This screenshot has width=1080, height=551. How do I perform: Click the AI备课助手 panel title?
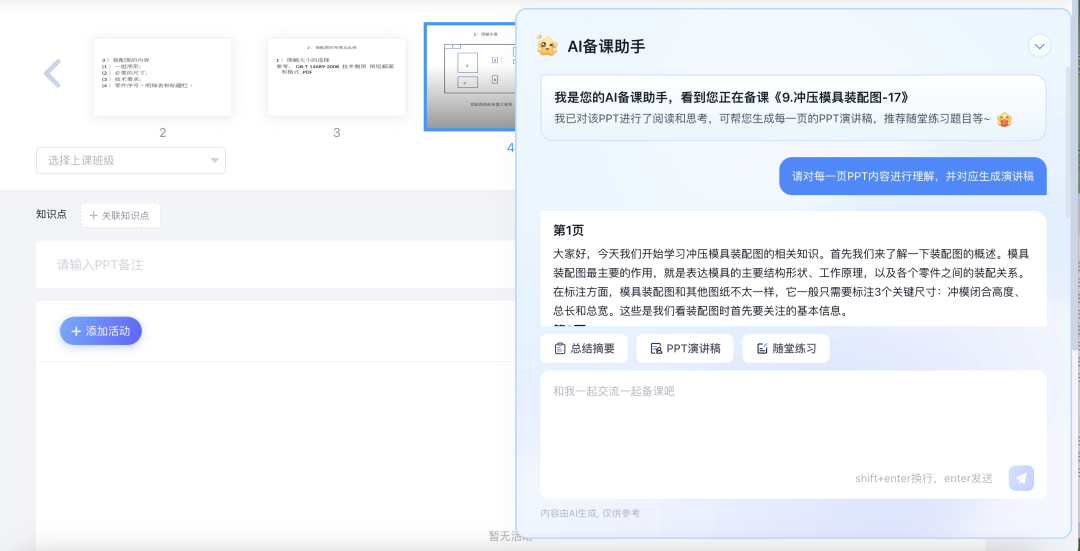click(606, 46)
